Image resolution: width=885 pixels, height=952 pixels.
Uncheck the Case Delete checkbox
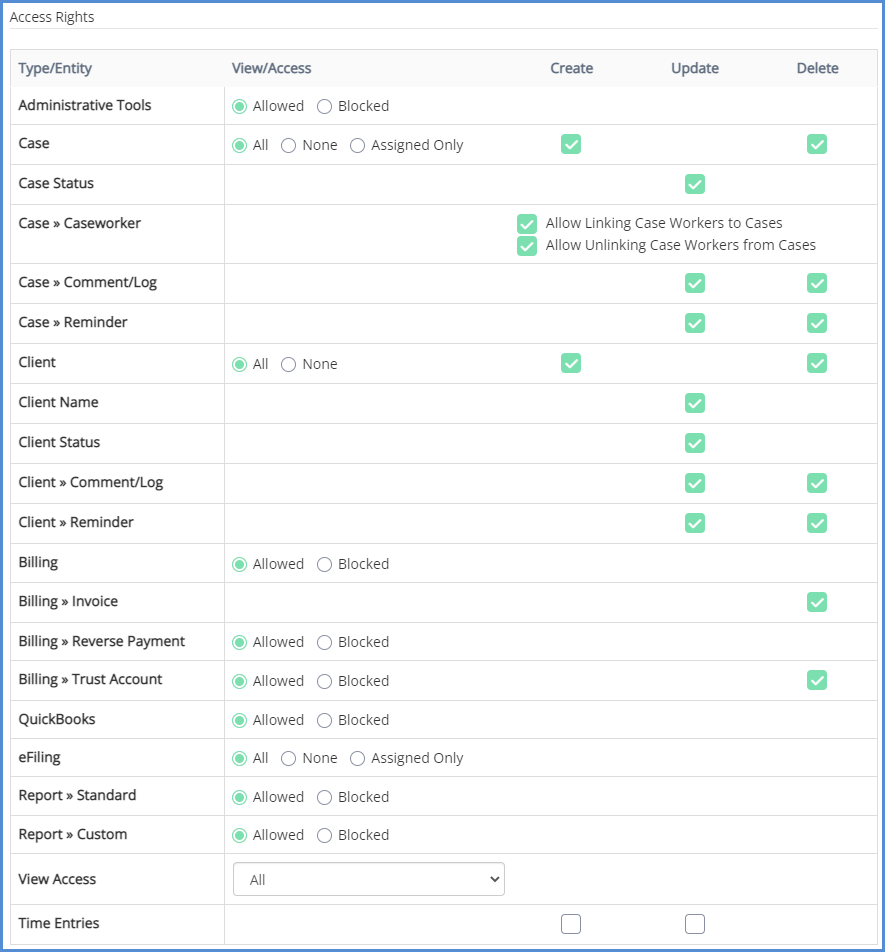817,144
